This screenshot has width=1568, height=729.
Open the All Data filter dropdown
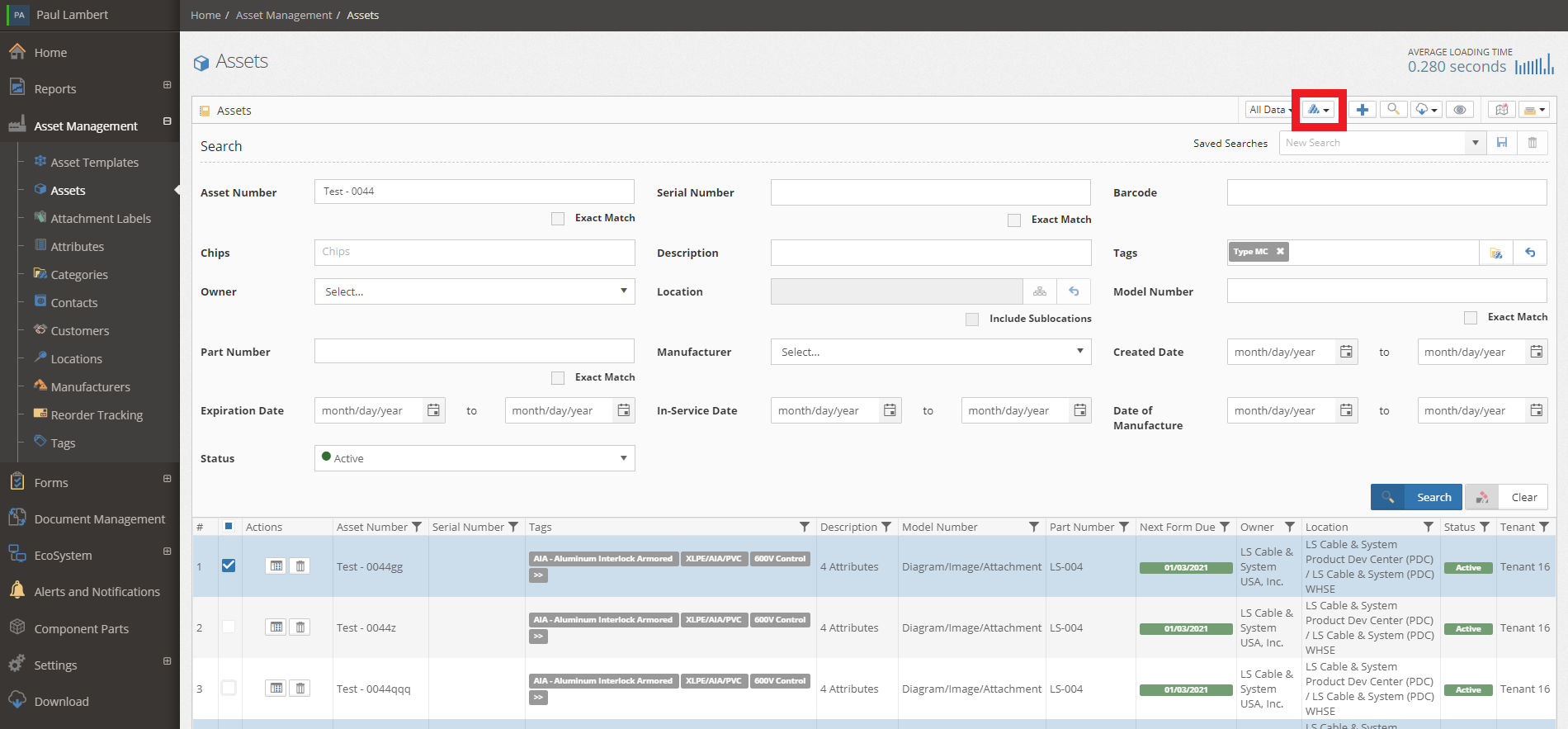point(1269,110)
